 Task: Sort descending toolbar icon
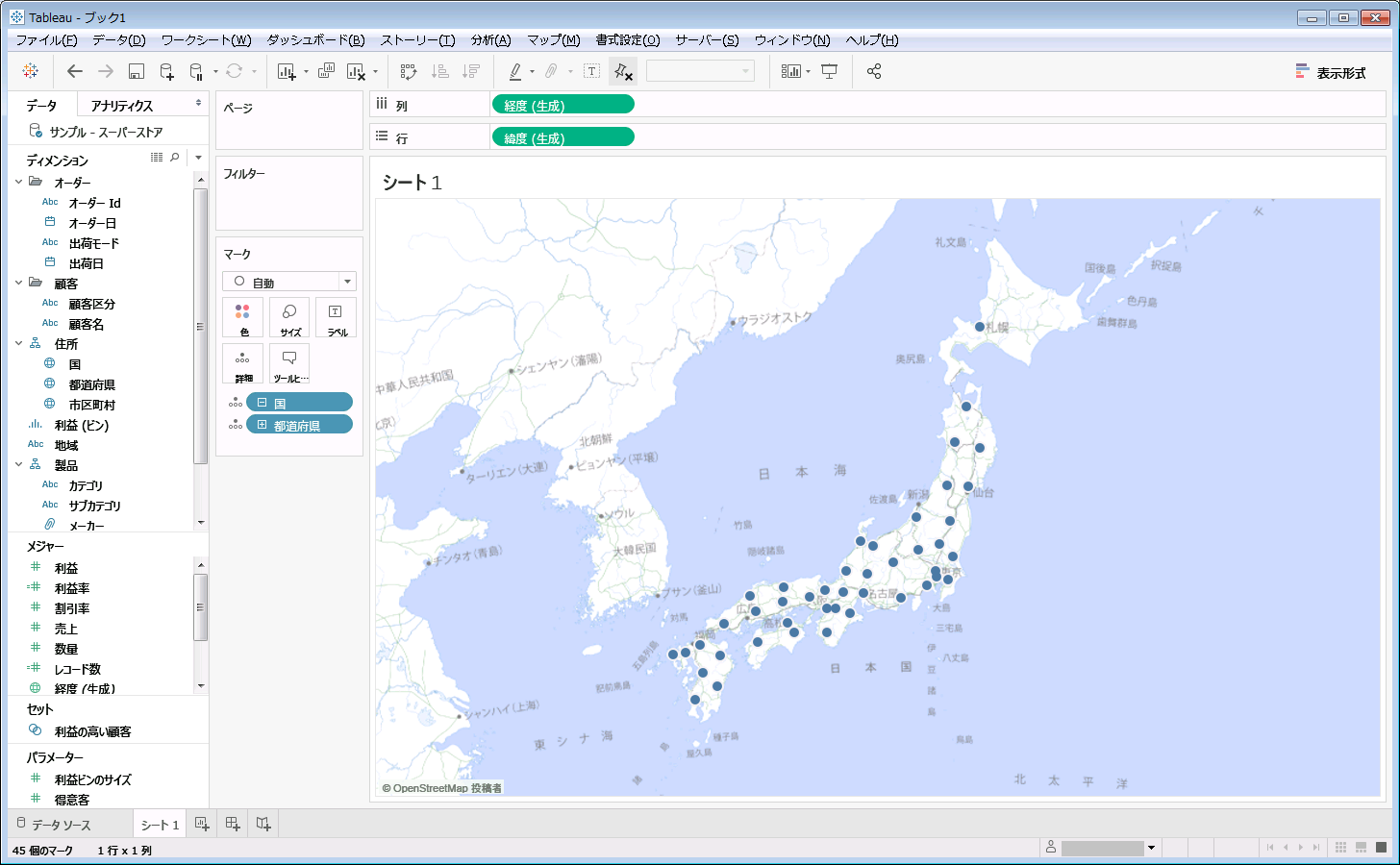pos(471,71)
